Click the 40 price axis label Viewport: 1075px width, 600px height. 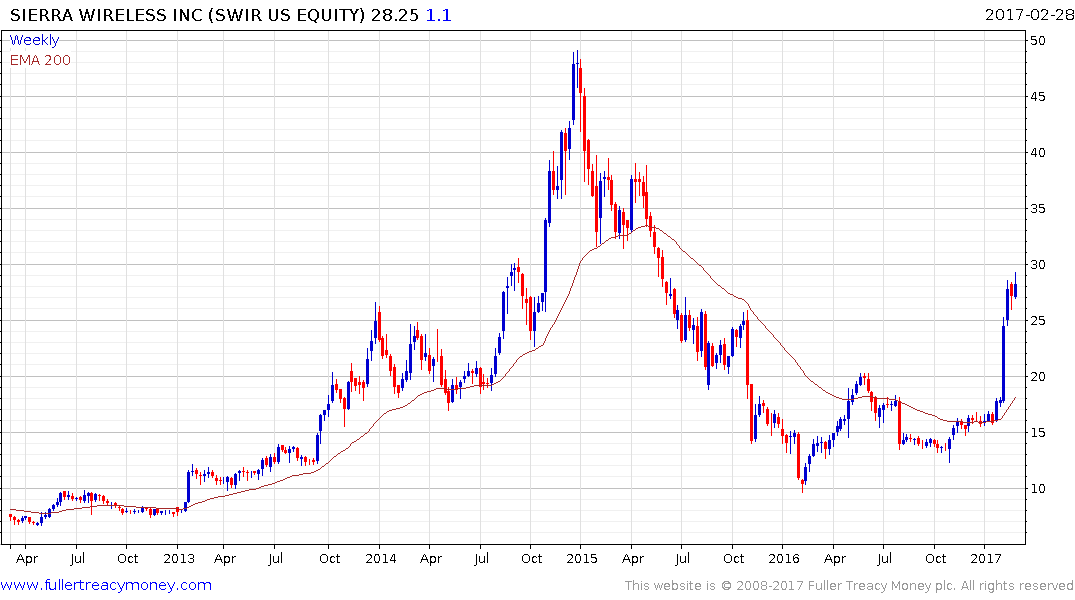tap(1038, 153)
